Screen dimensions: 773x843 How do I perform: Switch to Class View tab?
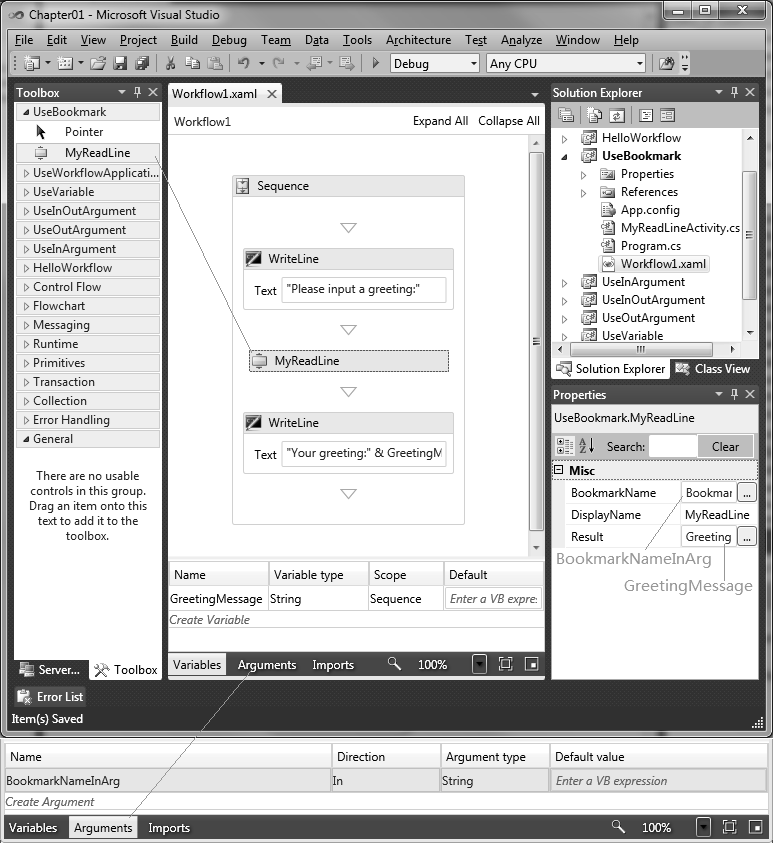[x=713, y=369]
